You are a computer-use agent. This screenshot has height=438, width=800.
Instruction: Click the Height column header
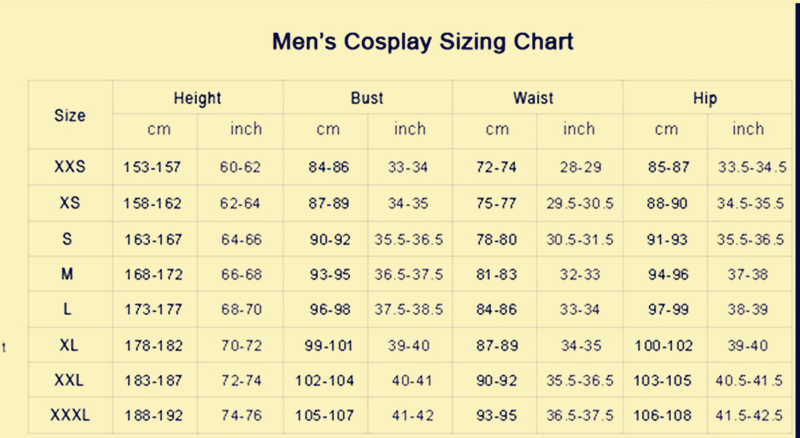197,98
